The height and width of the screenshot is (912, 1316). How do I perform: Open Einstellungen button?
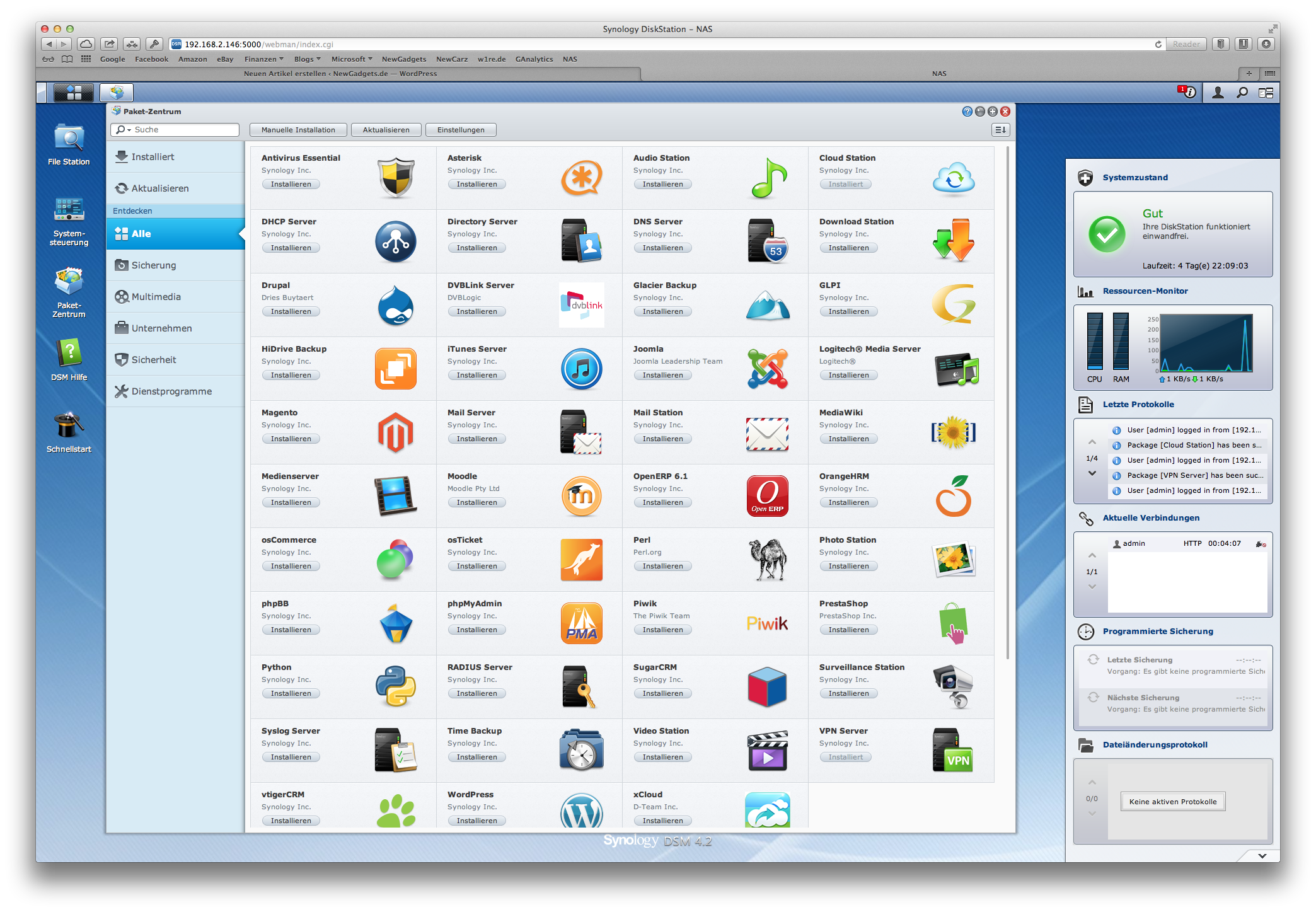pos(461,130)
